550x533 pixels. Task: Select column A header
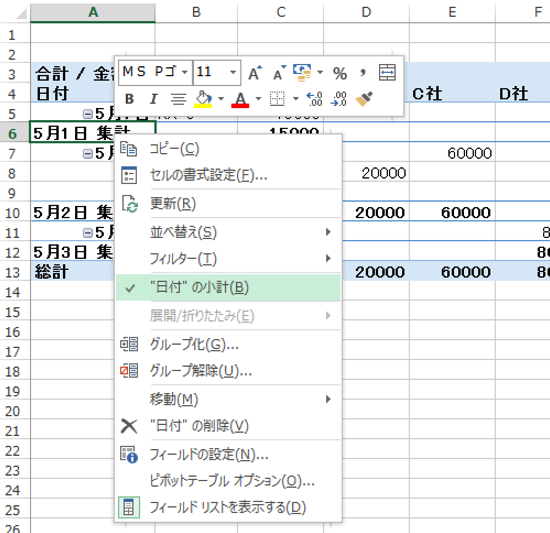pos(93,12)
